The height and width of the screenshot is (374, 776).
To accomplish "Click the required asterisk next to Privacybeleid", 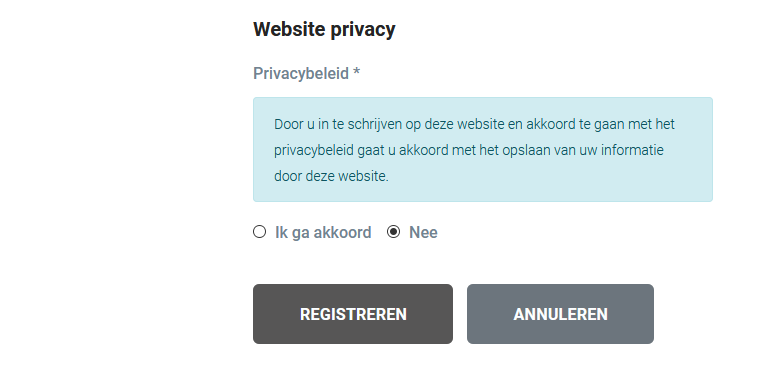I will click(356, 73).
